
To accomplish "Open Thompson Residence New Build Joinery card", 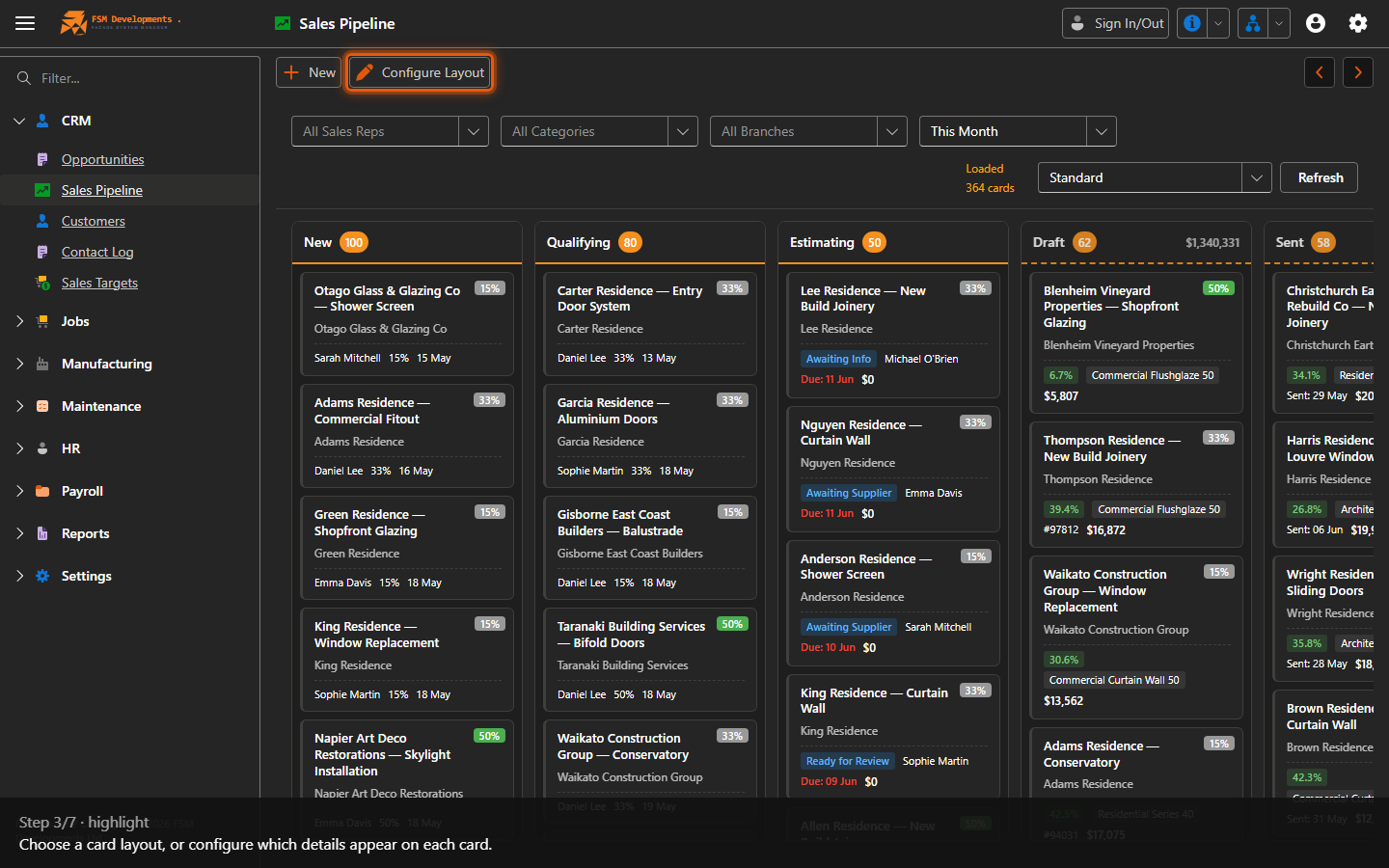I will tap(1136, 484).
